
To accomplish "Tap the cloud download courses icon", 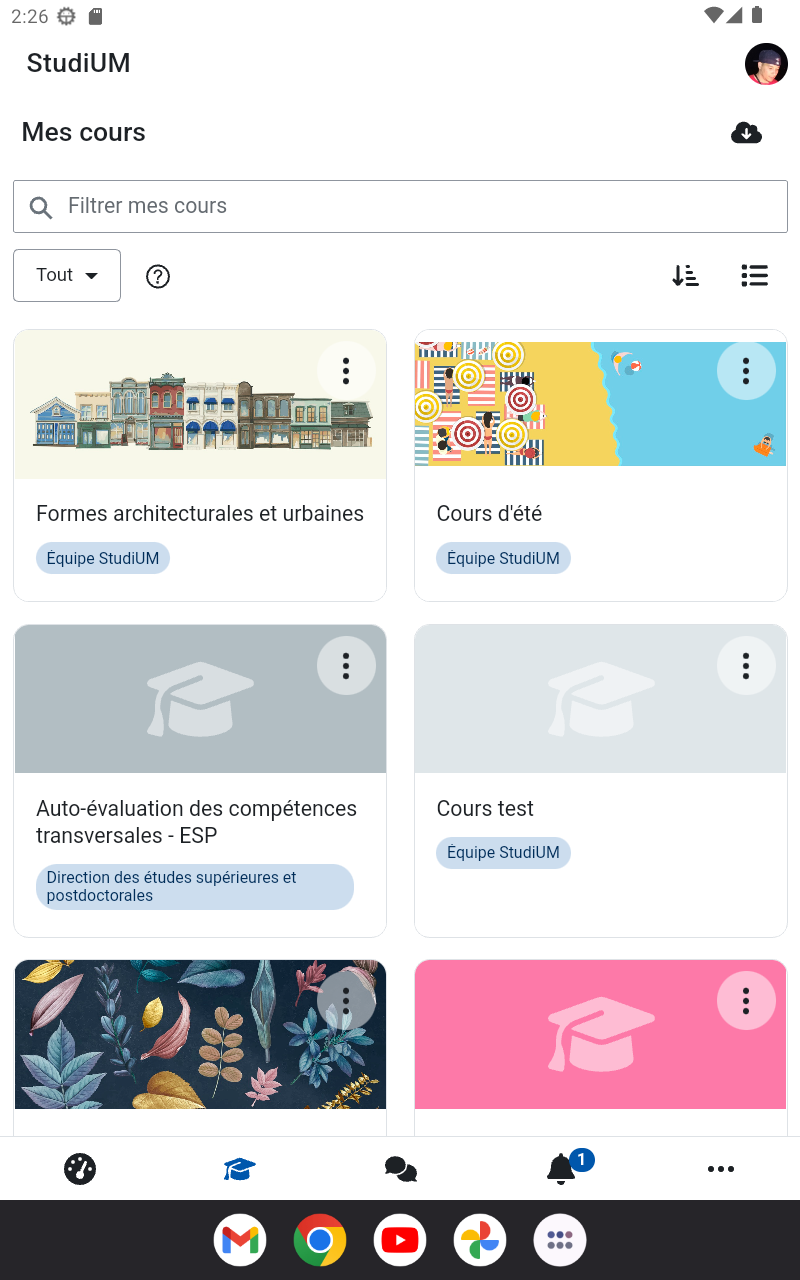I will coord(746,133).
